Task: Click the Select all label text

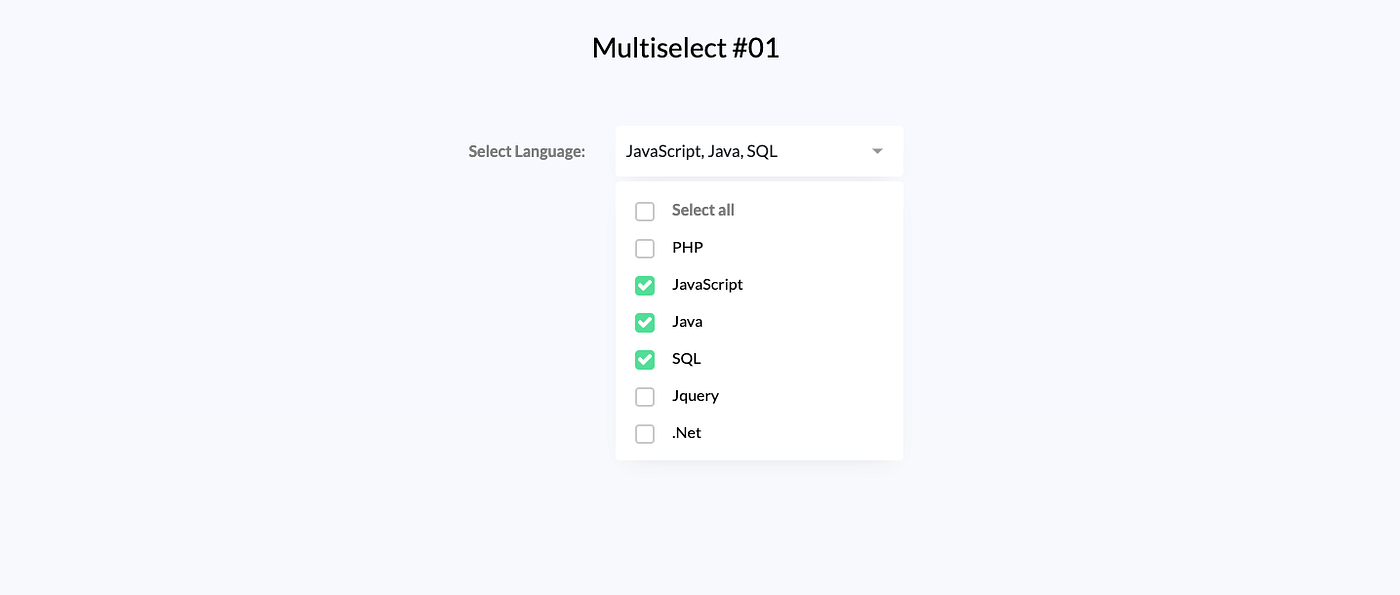Action: pos(702,210)
